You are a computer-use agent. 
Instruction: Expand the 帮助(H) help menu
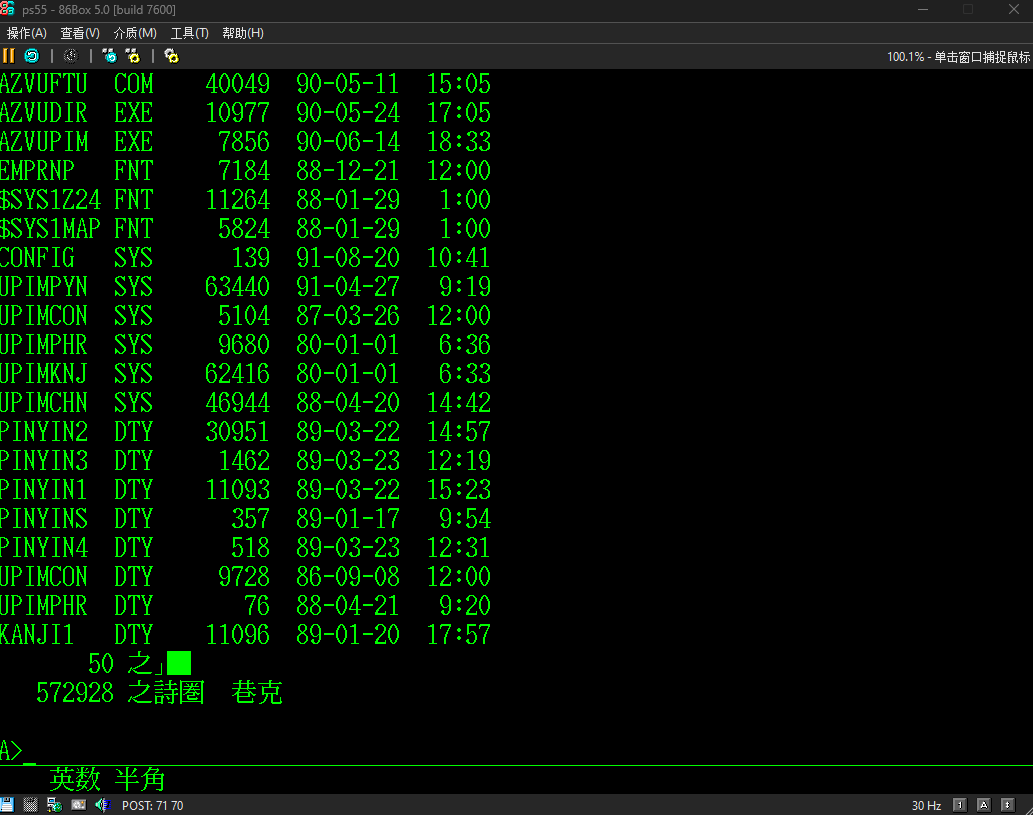coord(243,33)
